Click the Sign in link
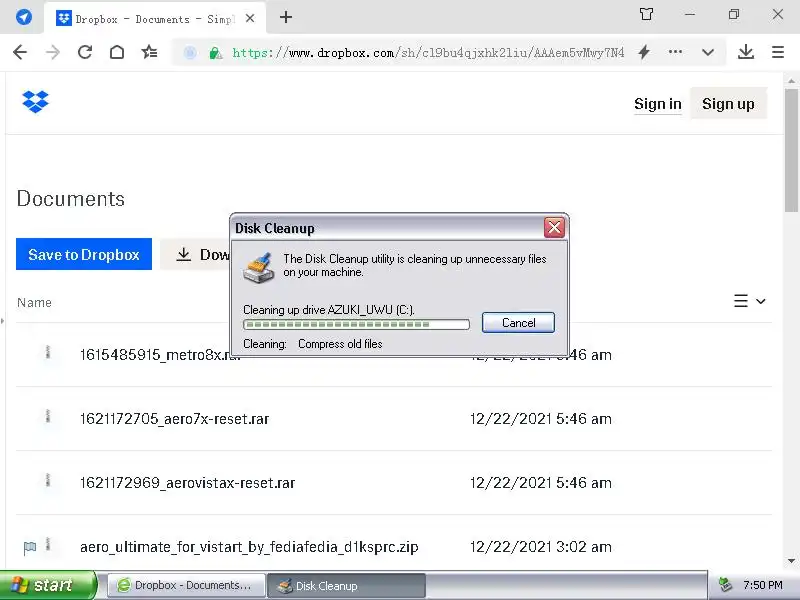The height and width of the screenshot is (600, 800). click(658, 104)
